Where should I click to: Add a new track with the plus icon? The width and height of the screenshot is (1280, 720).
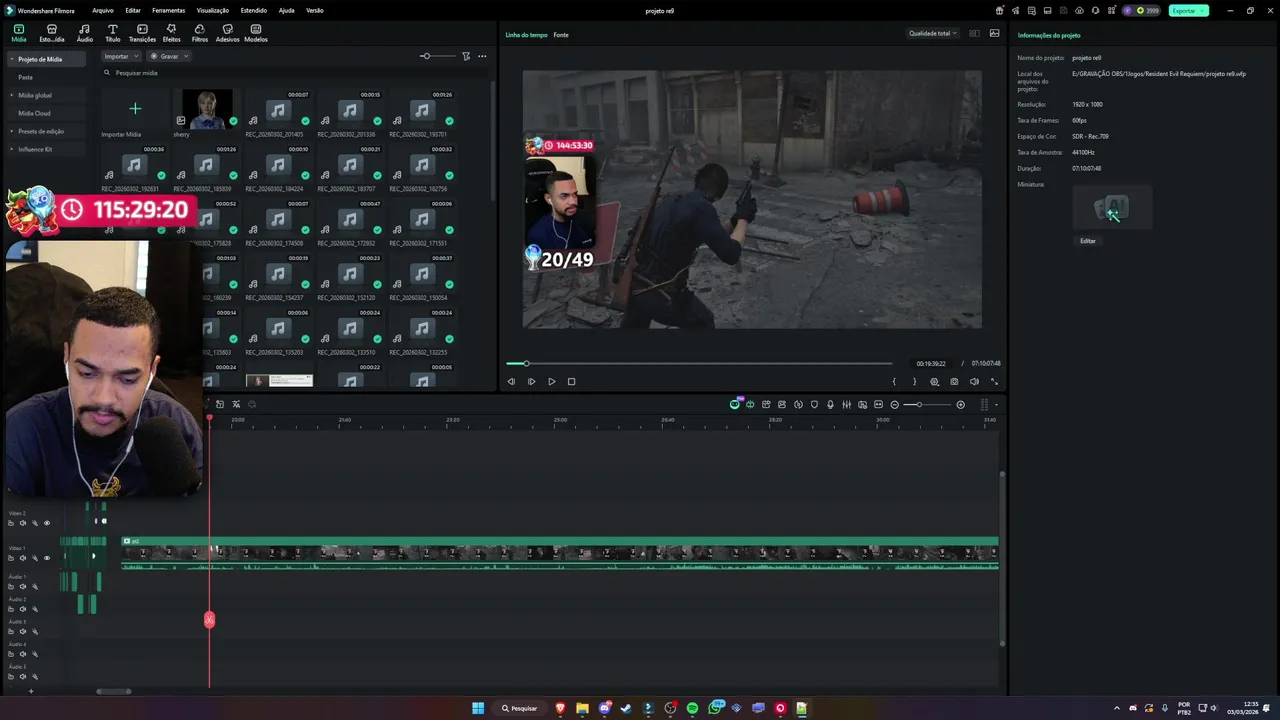tap(30, 691)
